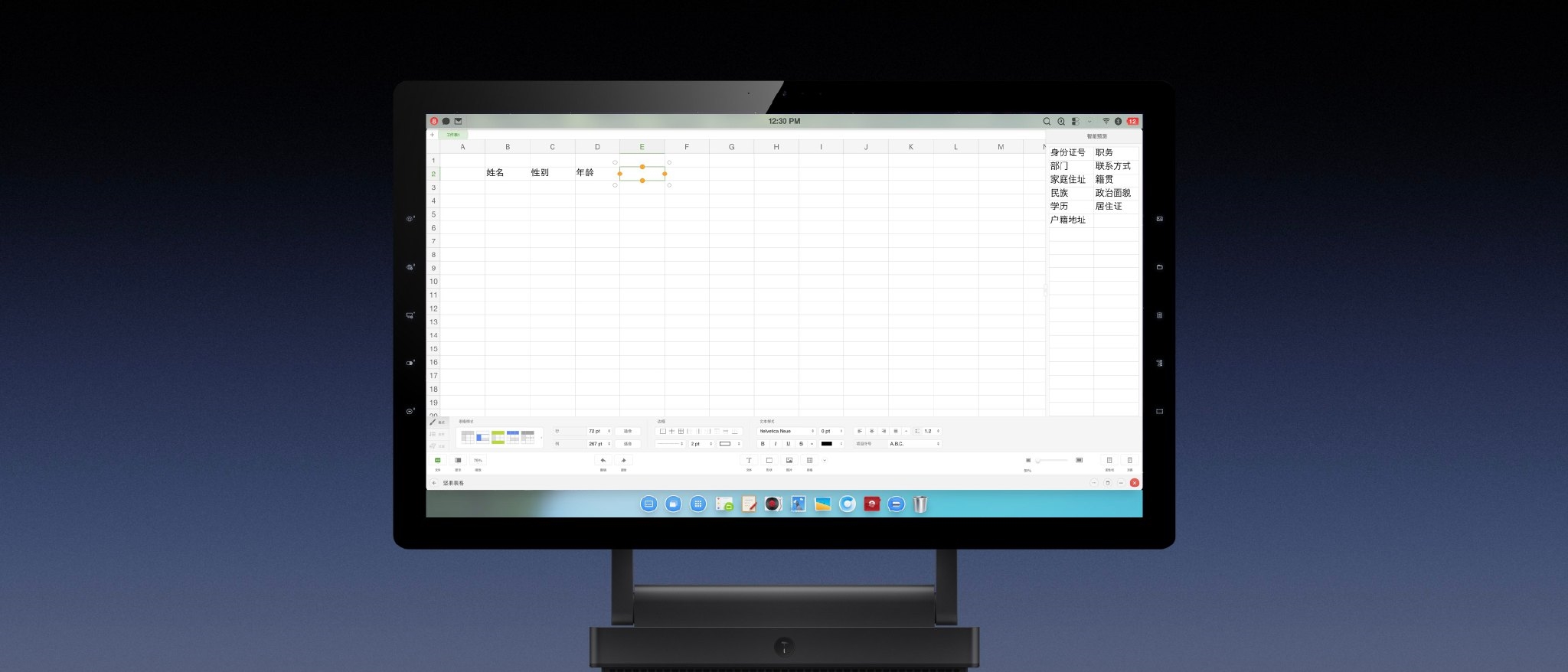Open the border line style dropdown
The image size is (1568, 672).
pos(671,444)
